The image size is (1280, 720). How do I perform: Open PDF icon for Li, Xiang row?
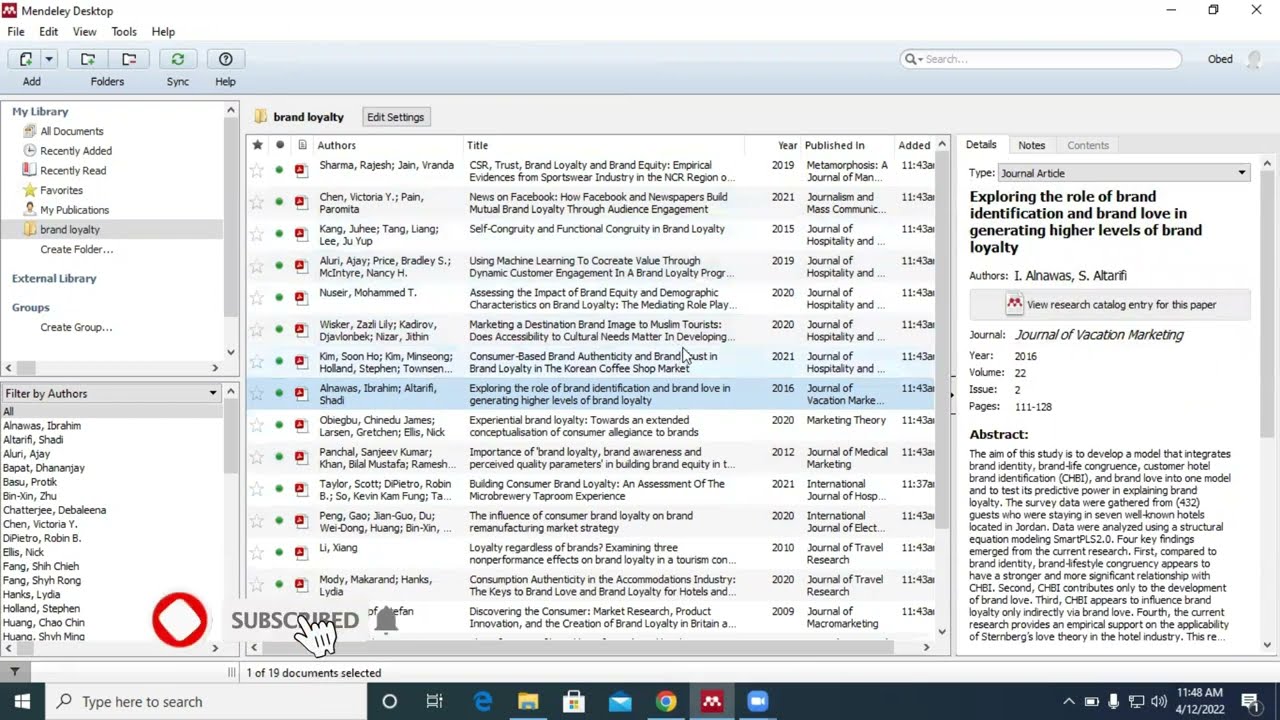pyautogui.click(x=301, y=554)
